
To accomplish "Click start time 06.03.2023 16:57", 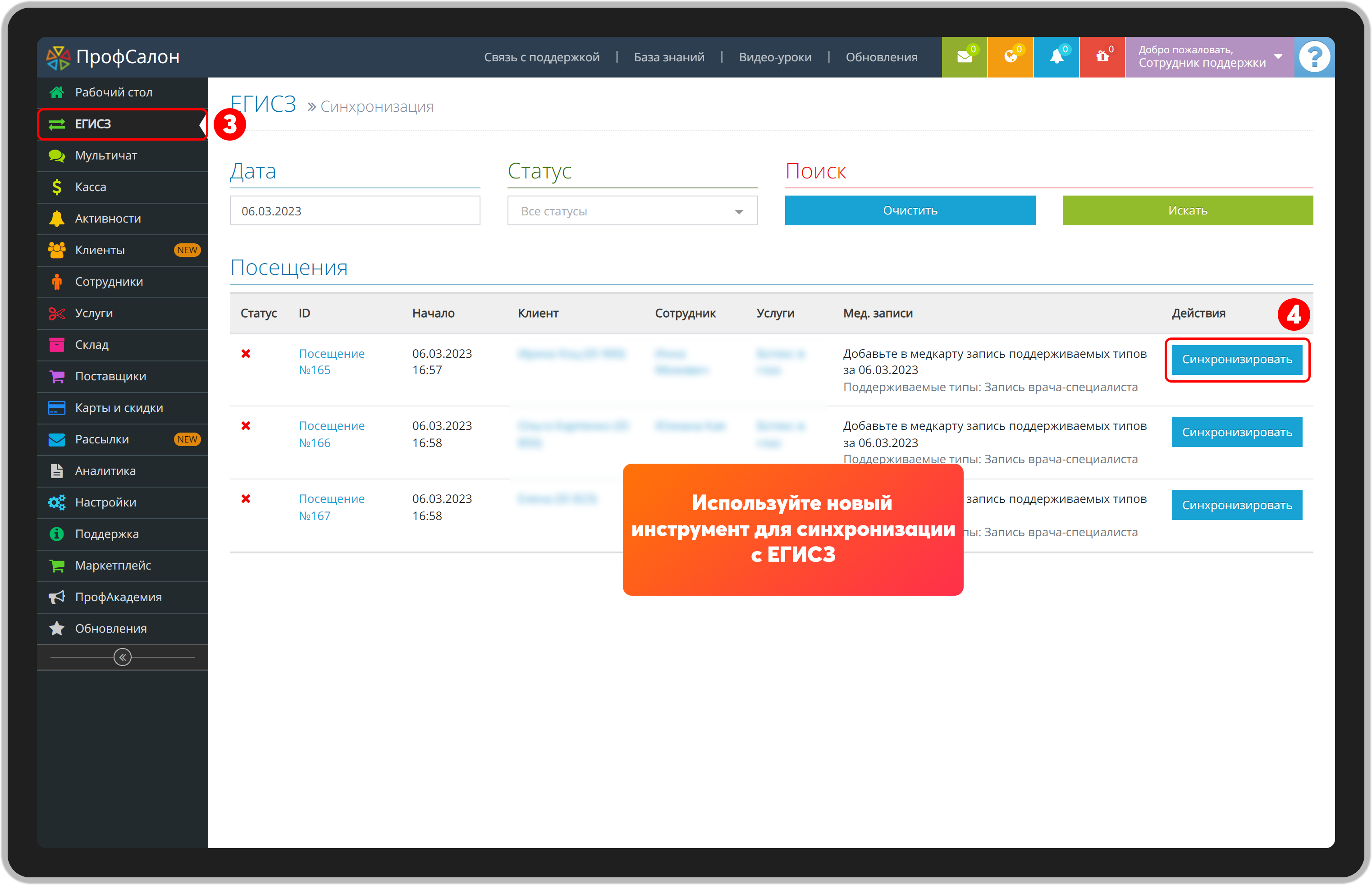I will pos(441,361).
